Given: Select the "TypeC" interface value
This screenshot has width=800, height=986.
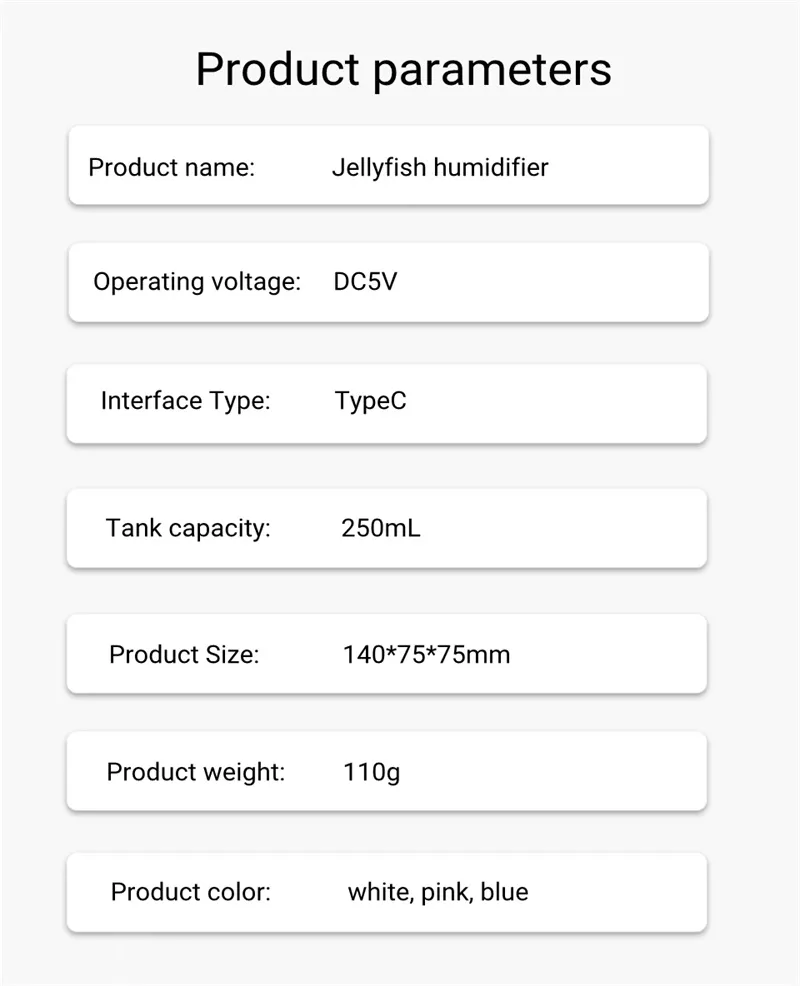Looking at the screenshot, I should tap(371, 402).
